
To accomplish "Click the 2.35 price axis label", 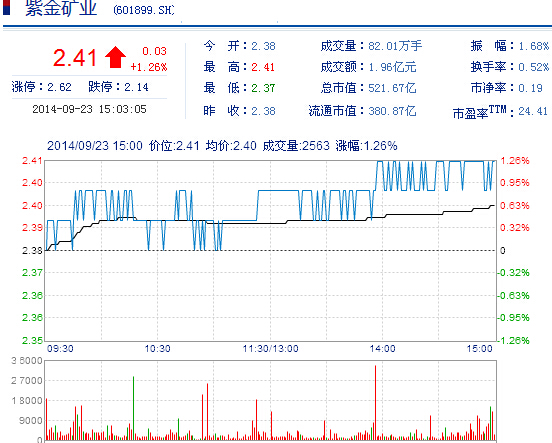I will coord(32,341).
